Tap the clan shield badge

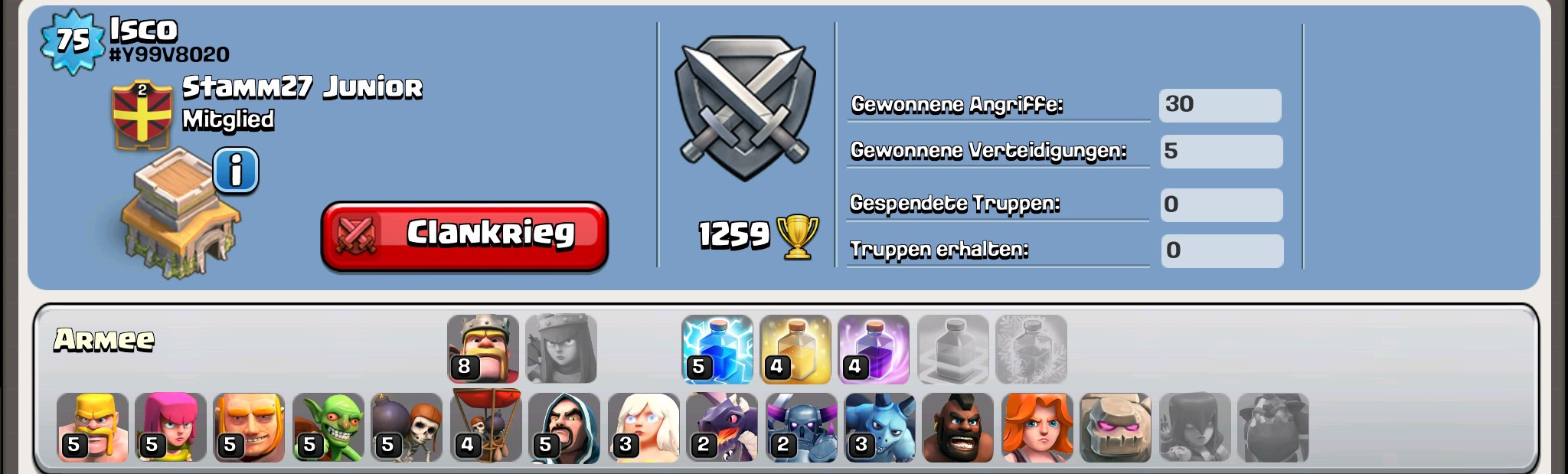tap(142, 115)
